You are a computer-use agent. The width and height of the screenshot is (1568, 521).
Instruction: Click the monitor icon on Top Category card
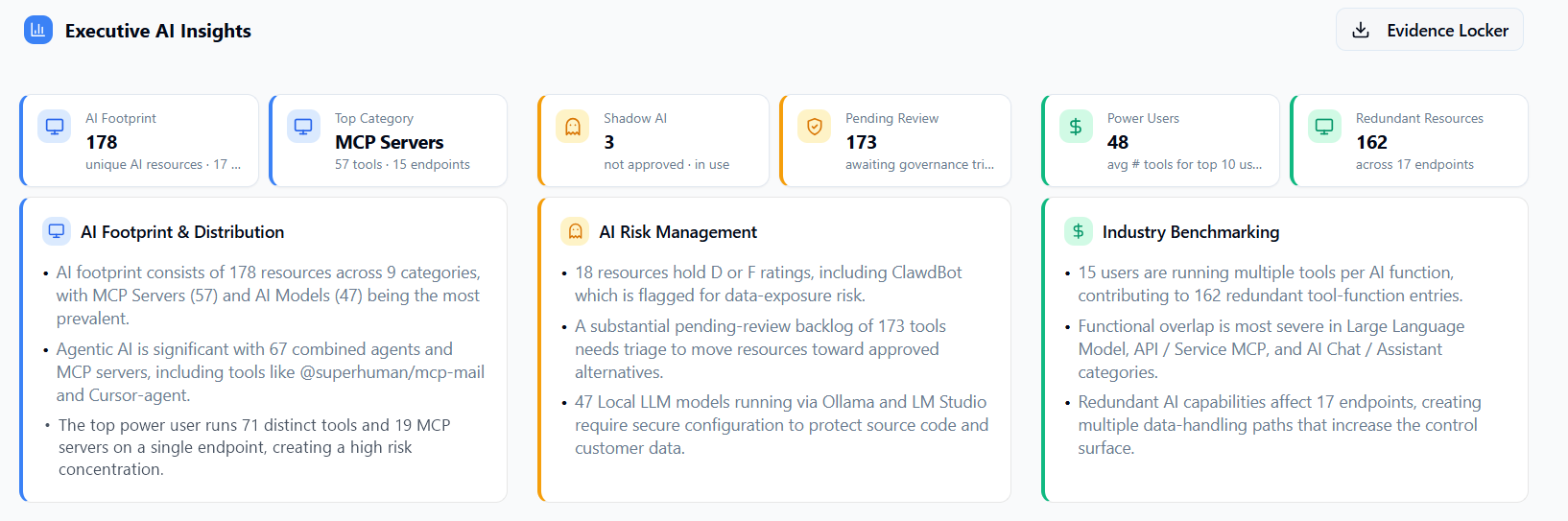point(303,127)
